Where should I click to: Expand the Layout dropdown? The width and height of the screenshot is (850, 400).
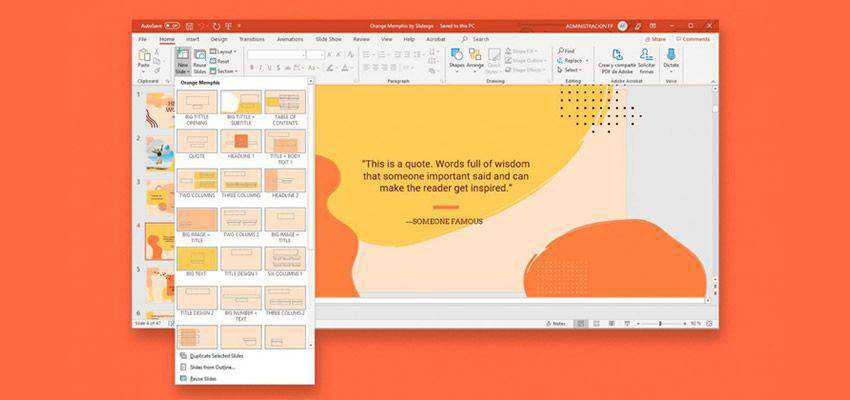(x=224, y=51)
